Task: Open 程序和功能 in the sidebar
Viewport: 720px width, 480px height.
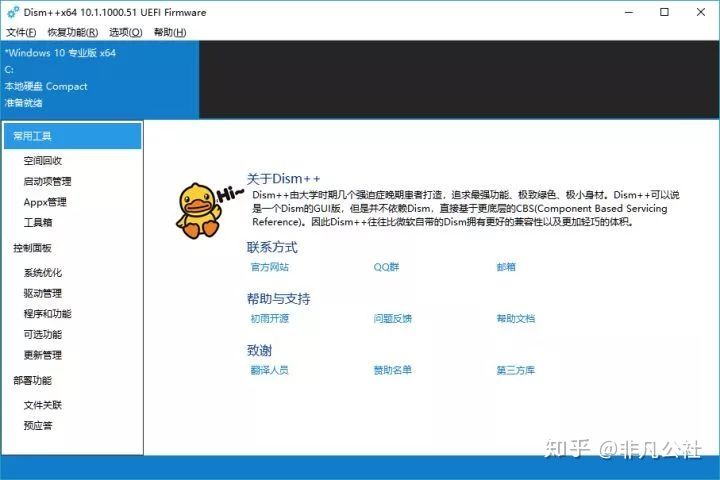Action: [x=47, y=314]
